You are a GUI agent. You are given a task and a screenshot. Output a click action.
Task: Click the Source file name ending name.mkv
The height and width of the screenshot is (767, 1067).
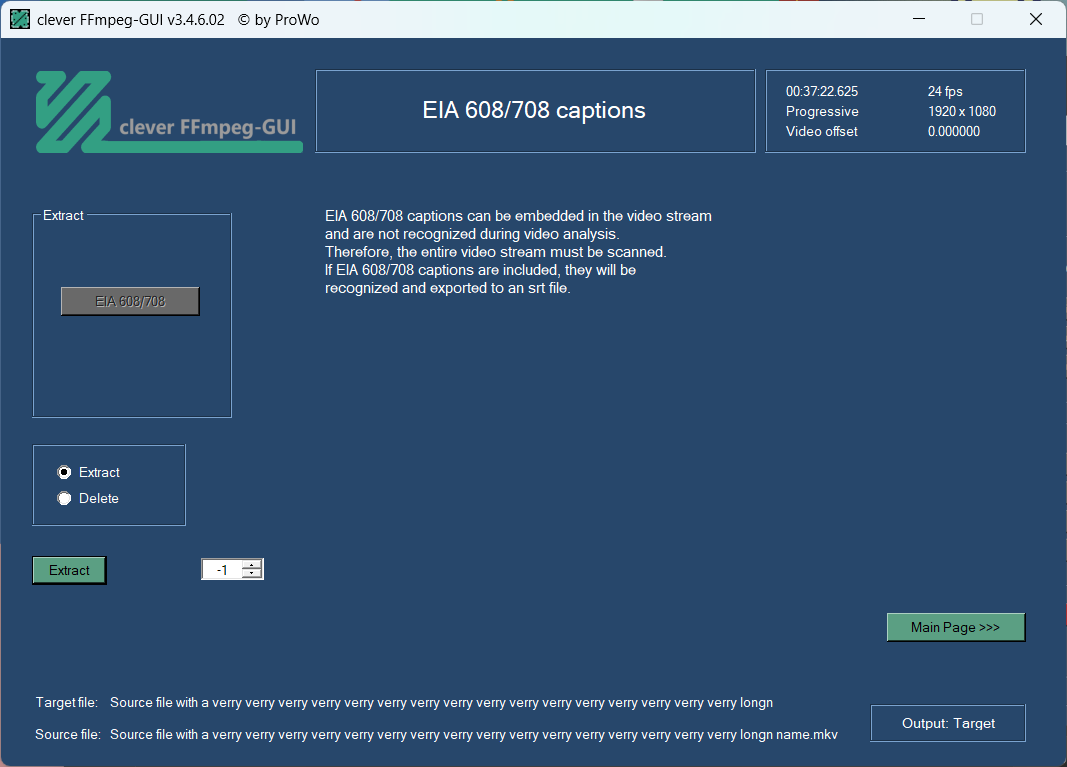click(474, 734)
